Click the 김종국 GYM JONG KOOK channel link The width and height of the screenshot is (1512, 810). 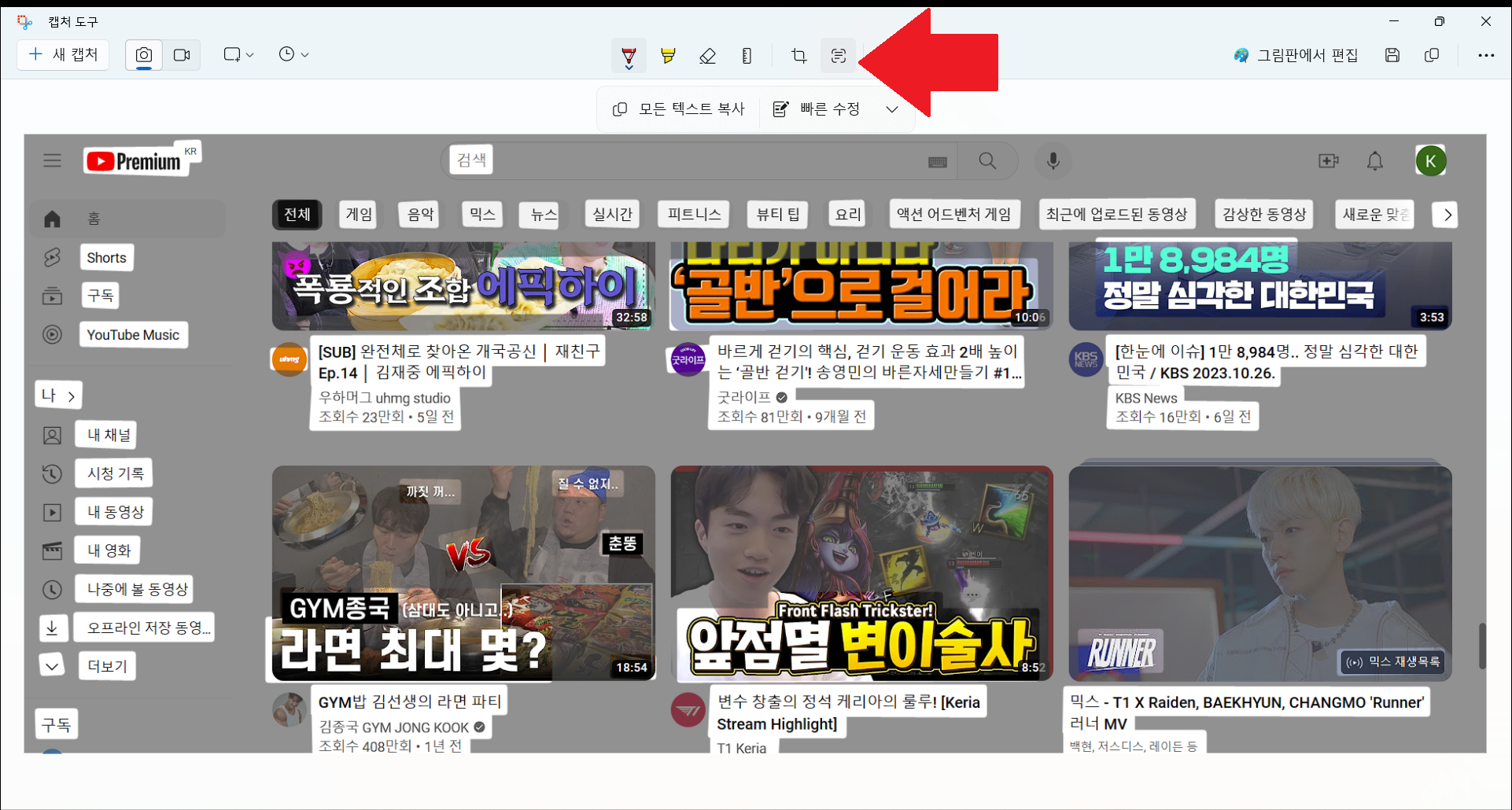pyautogui.click(x=393, y=727)
